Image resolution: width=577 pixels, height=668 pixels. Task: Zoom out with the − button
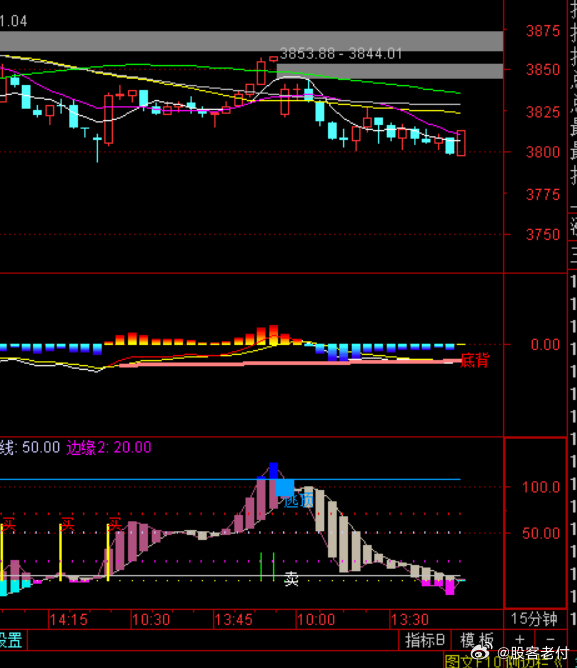click(x=551, y=640)
